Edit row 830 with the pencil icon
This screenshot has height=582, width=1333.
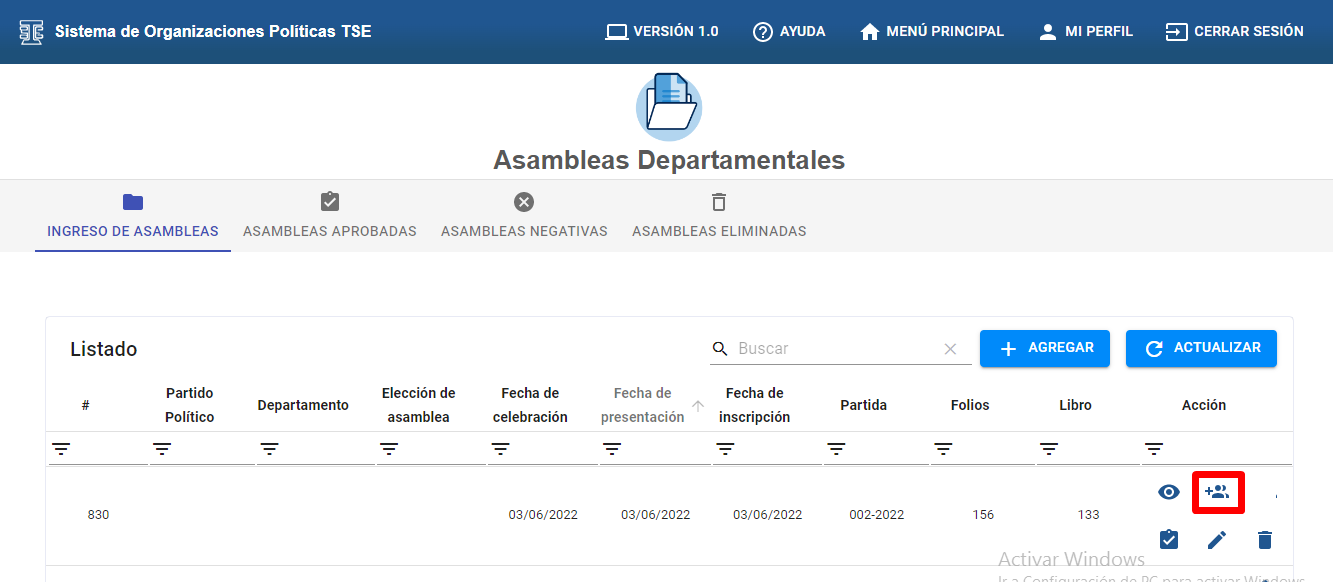1216,540
